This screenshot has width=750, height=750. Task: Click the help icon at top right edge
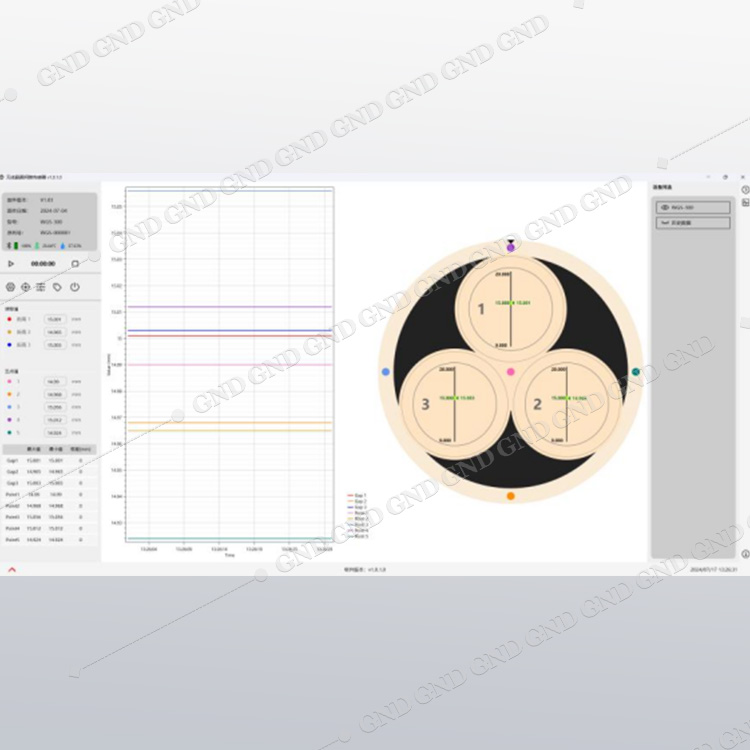click(x=745, y=189)
